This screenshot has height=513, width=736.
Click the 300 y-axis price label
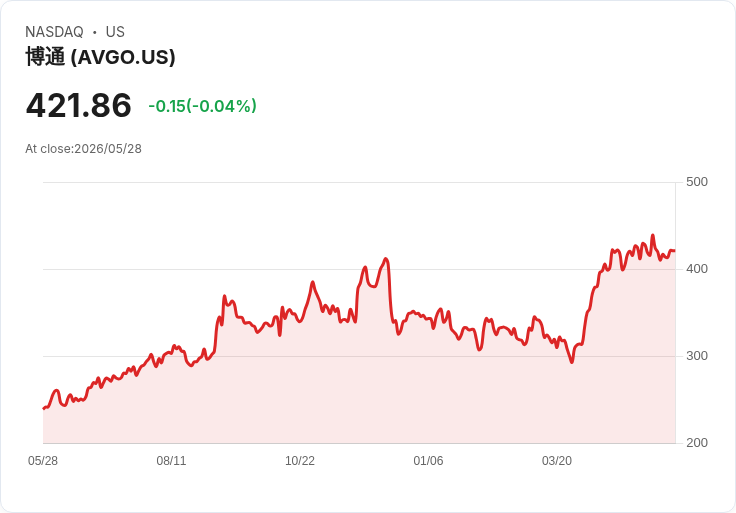[697, 356]
